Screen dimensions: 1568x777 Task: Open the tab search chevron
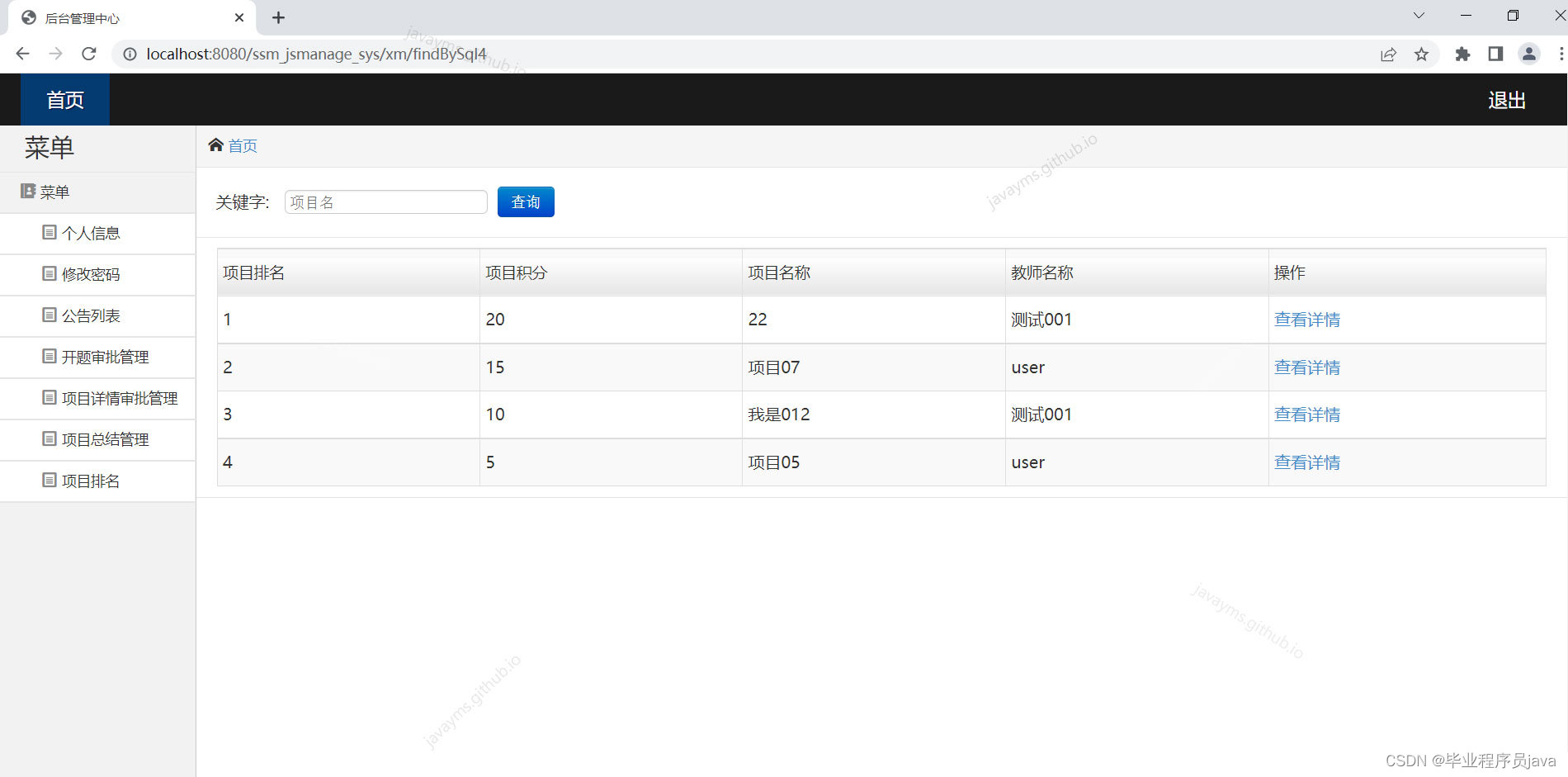coord(1419,16)
